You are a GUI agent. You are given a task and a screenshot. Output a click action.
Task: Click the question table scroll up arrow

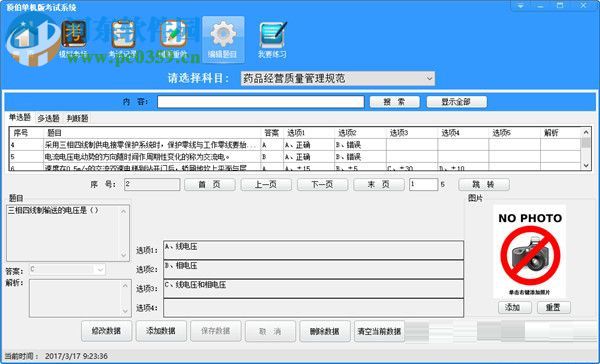[586, 132]
